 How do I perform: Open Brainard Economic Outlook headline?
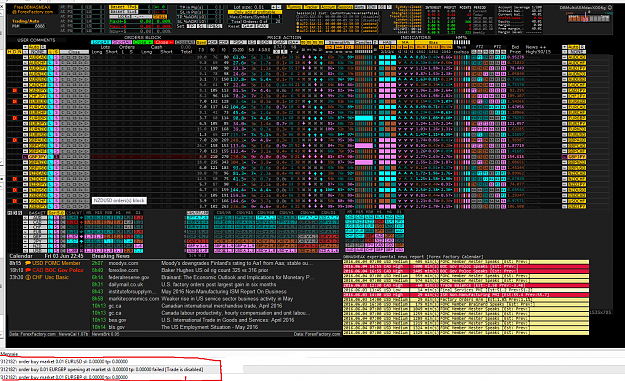[238, 277]
